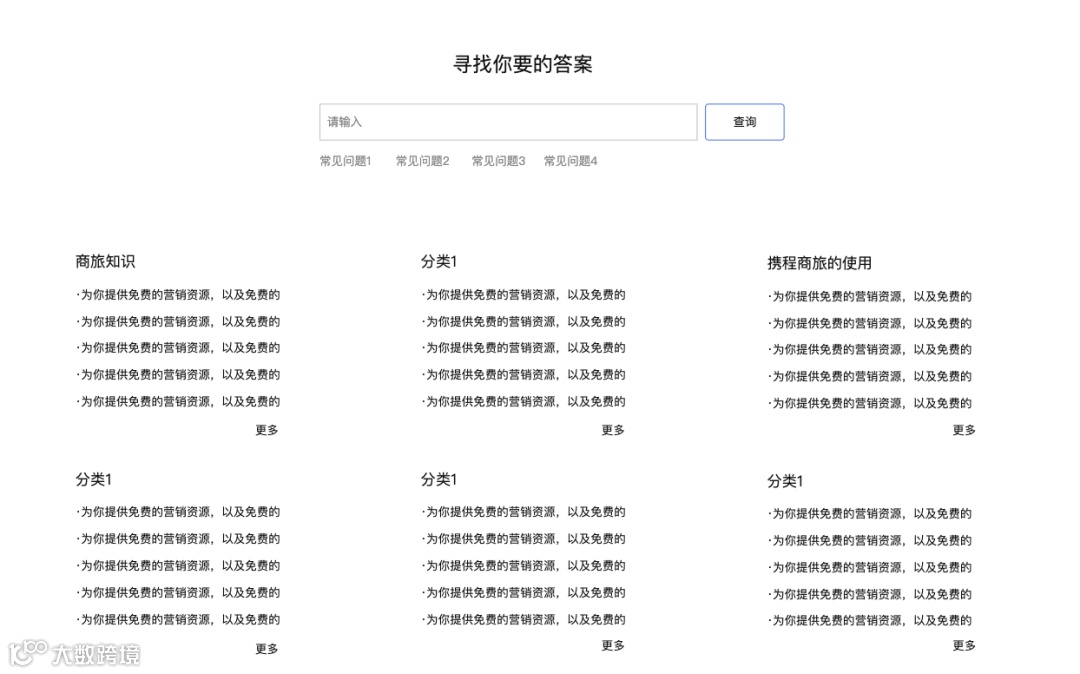
Task: Select the 分类1 heading between 商旅知识 and 携程商旅的使用
Action: pyautogui.click(x=439, y=262)
